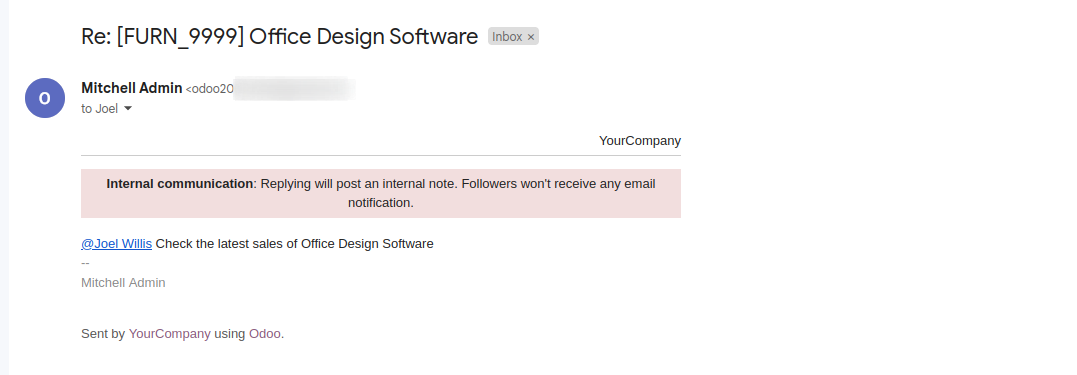Screen dimensions: 1077x375
Task: Follow the YourCompany link in the footer
Action: [170, 334]
